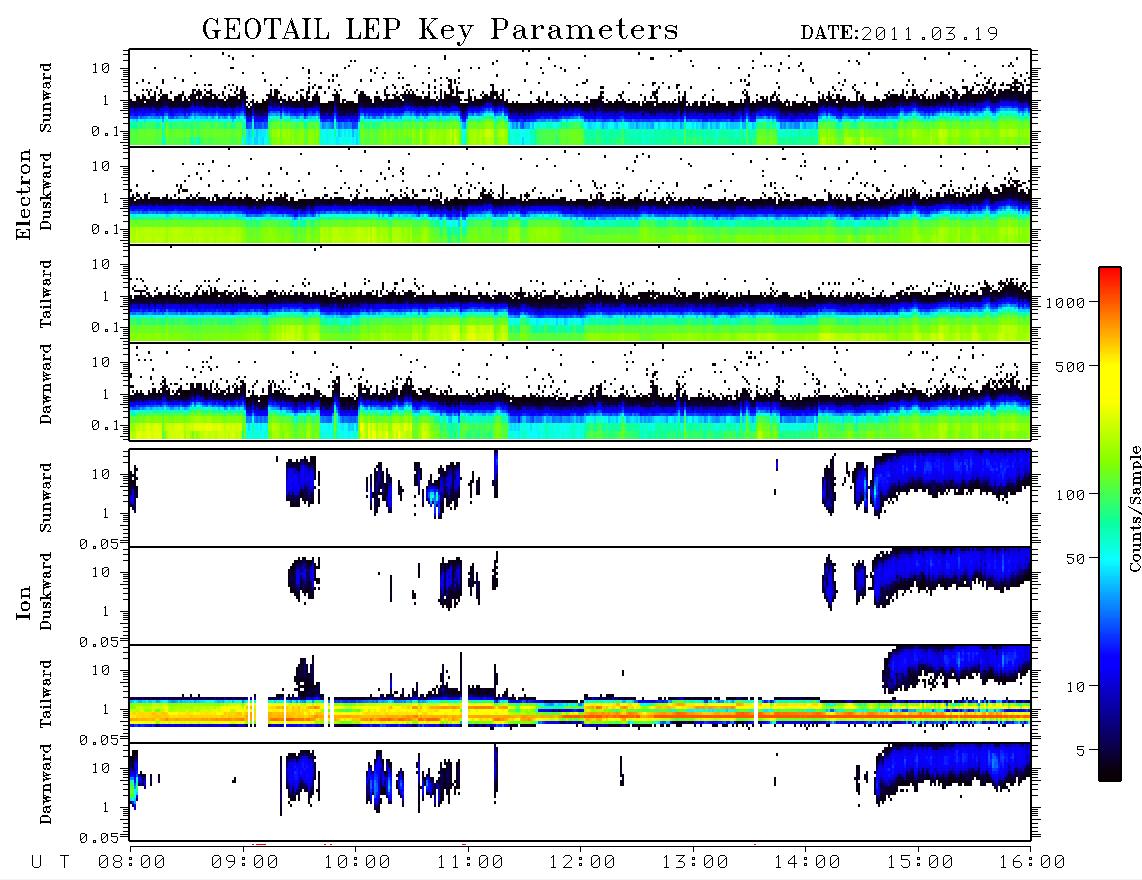This screenshot has height=880, width=1142.
Task: Open the Electron Sunward spectrogram panel
Action: point(580,98)
